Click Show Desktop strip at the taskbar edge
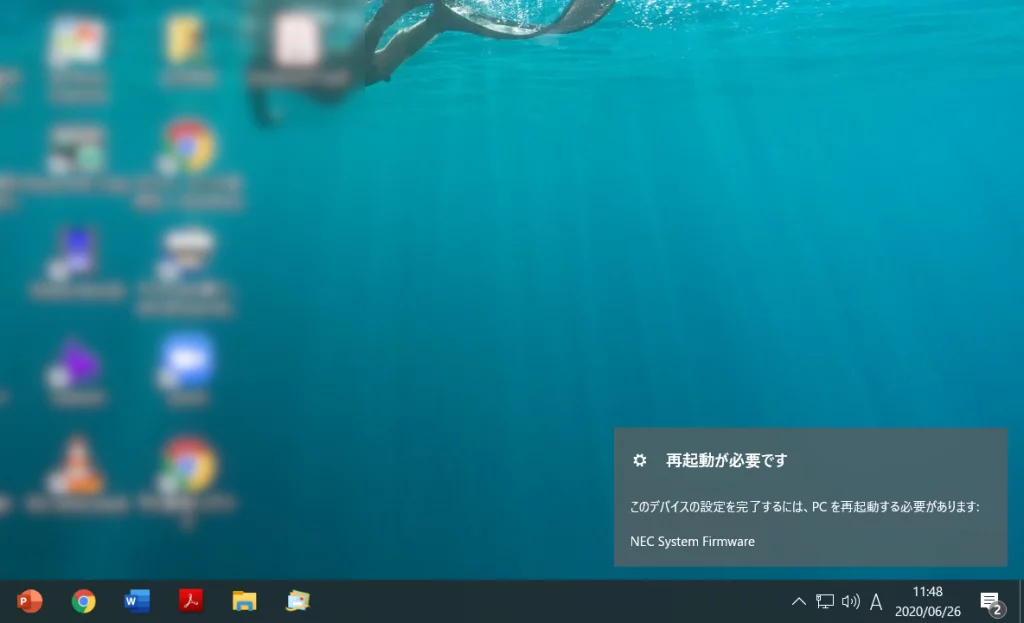 (x=1020, y=601)
